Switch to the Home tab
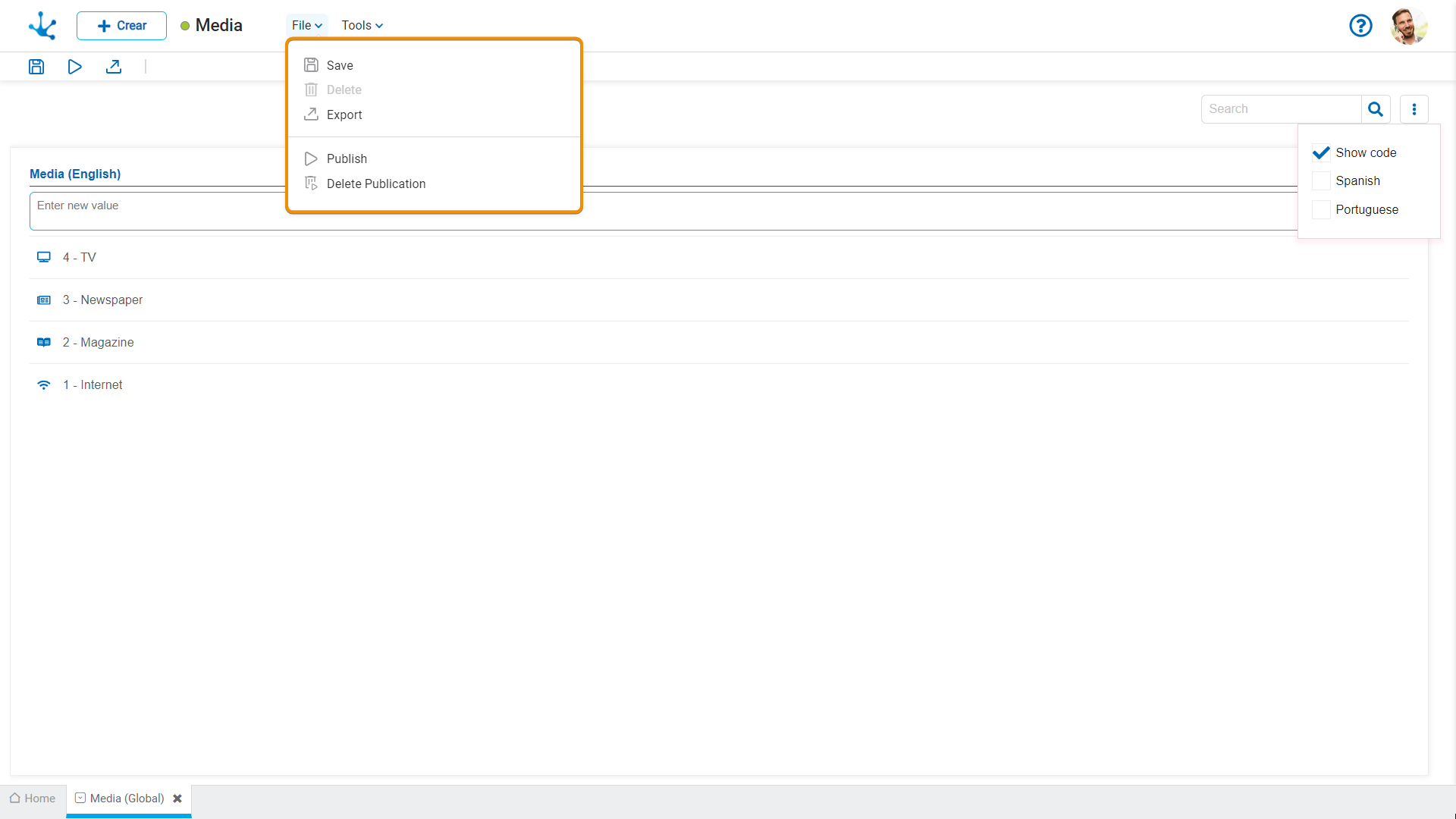 [x=33, y=799]
